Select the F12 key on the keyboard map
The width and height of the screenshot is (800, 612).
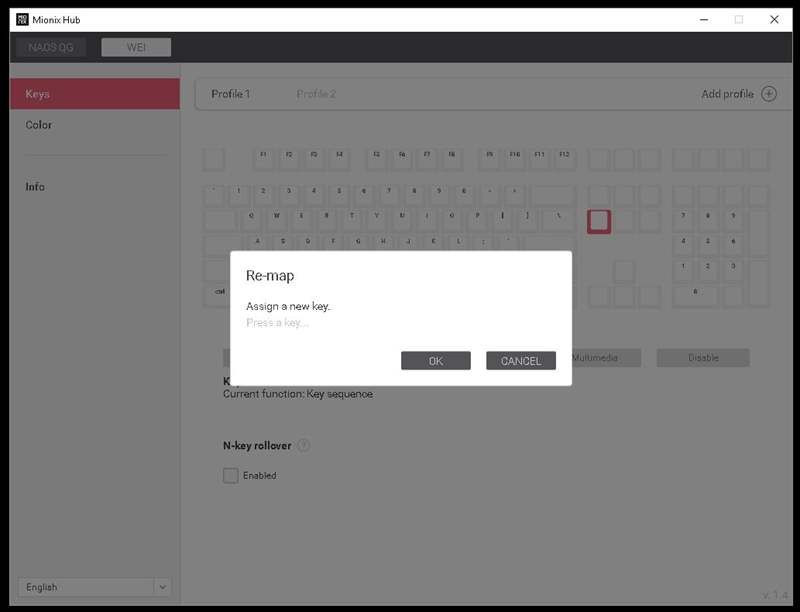pos(564,159)
